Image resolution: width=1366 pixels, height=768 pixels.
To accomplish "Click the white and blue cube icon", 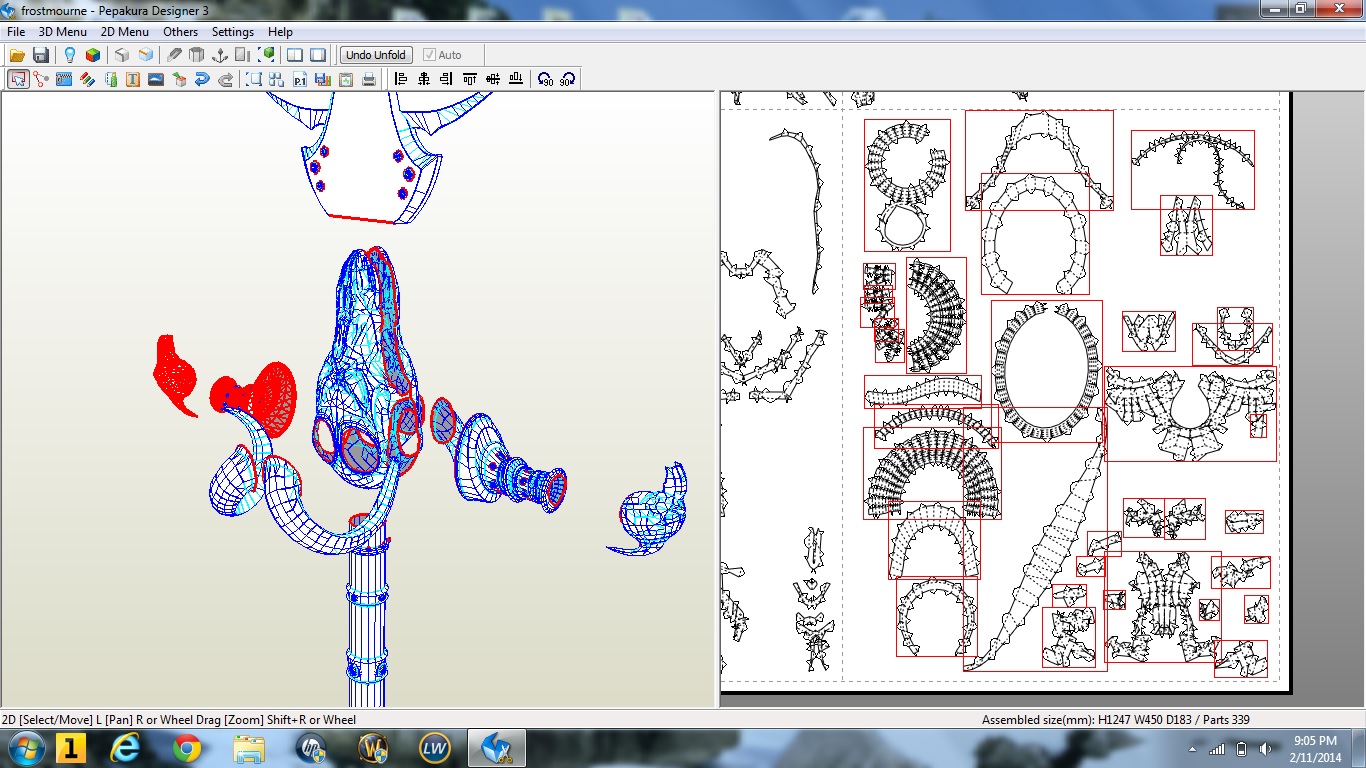I will coord(146,55).
